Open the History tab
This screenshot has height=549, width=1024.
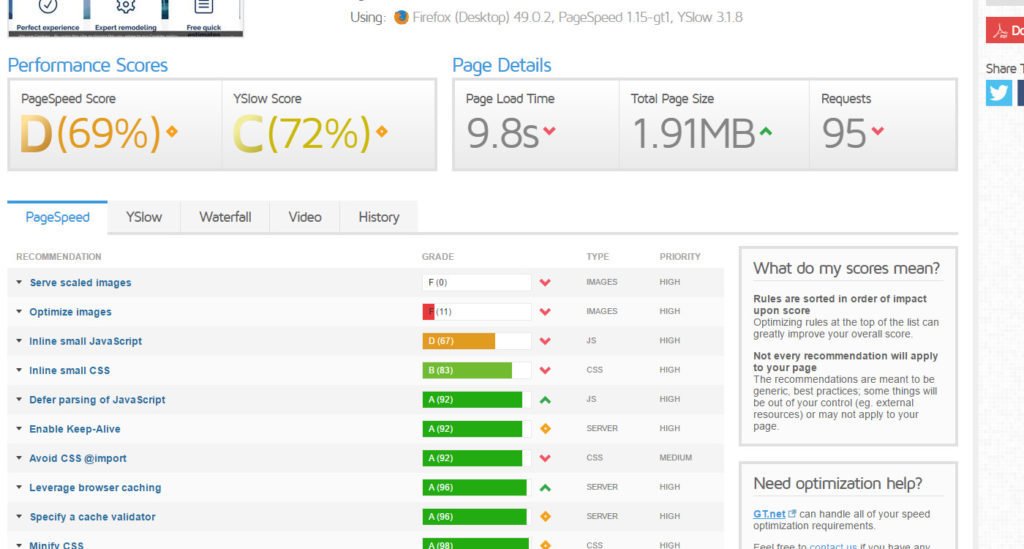pos(378,217)
